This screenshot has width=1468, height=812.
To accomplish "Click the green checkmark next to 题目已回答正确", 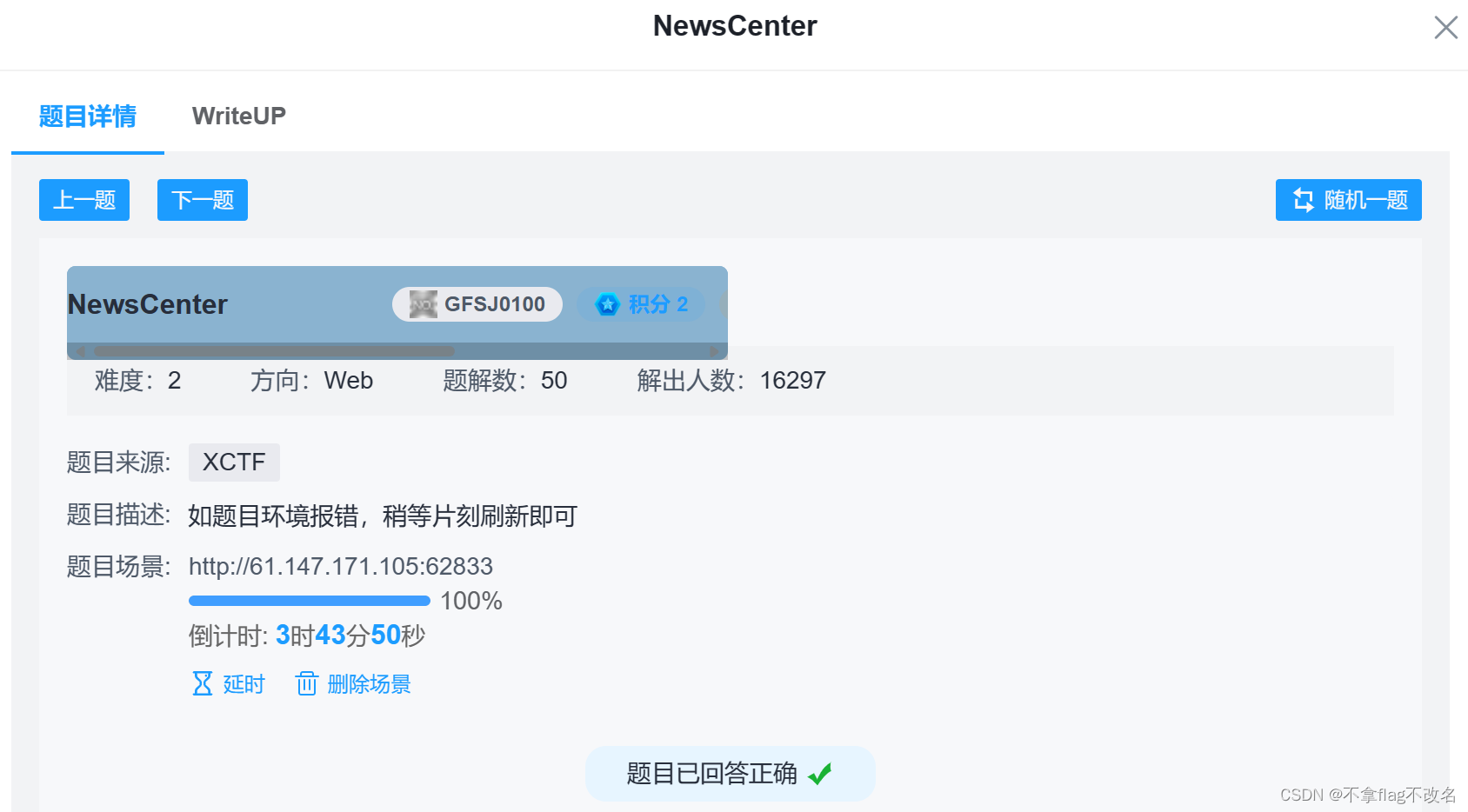I will pos(820,773).
